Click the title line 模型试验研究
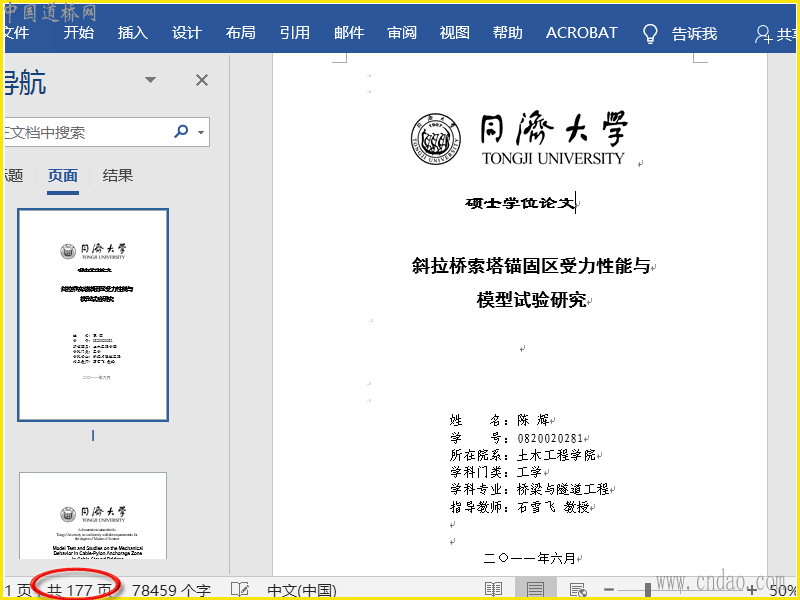 click(531, 300)
